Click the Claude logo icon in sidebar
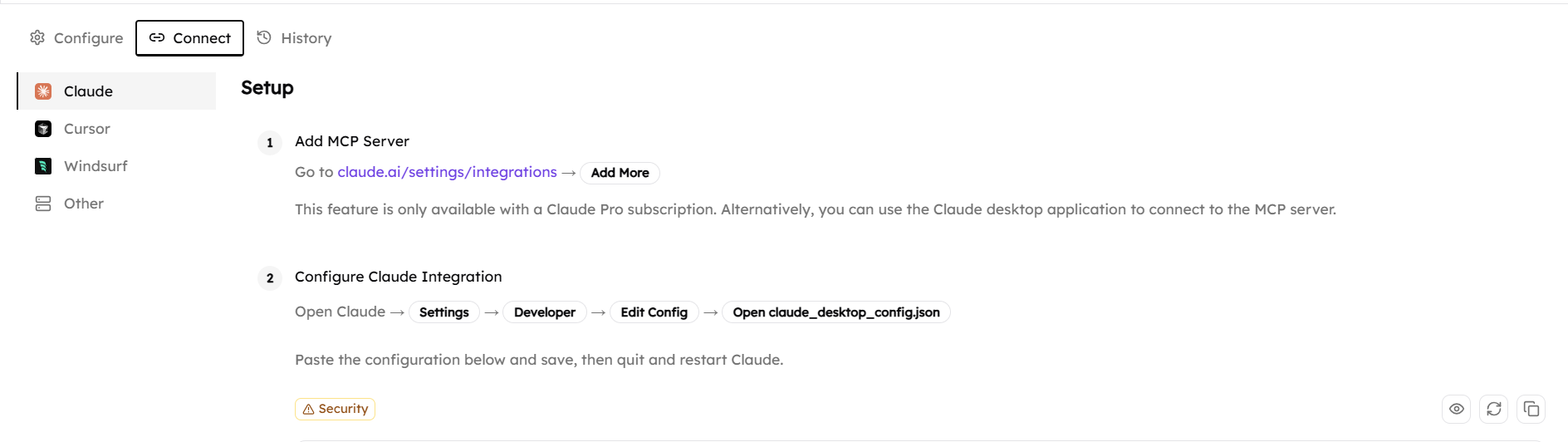The width and height of the screenshot is (1568, 442). point(43,91)
